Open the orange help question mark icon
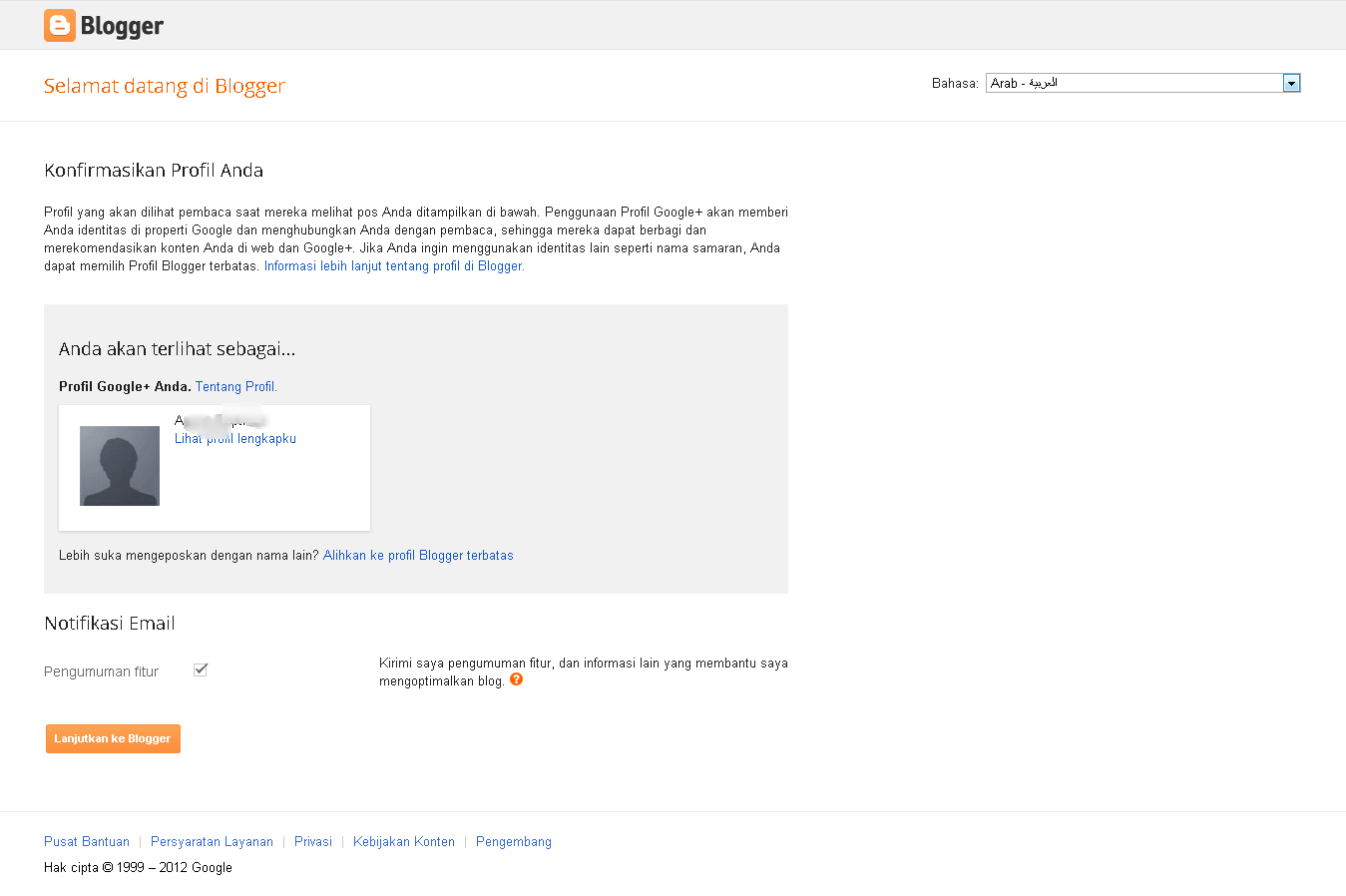 [x=516, y=679]
